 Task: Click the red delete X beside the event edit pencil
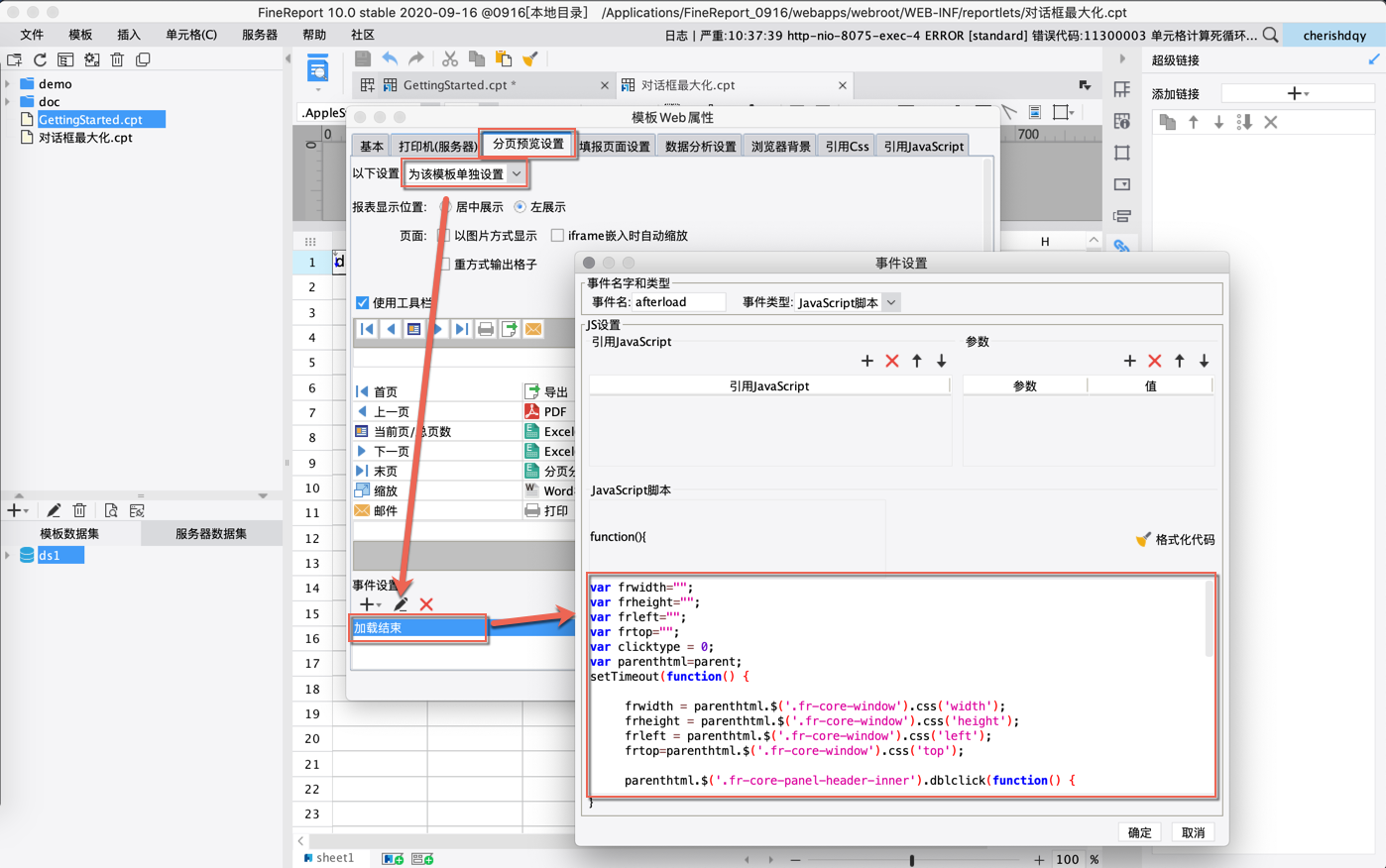pyautogui.click(x=426, y=604)
